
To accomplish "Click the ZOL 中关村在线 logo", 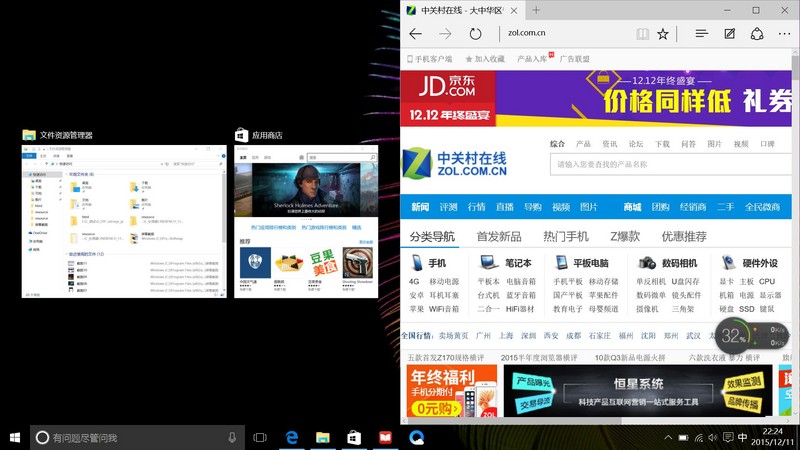I will point(454,163).
